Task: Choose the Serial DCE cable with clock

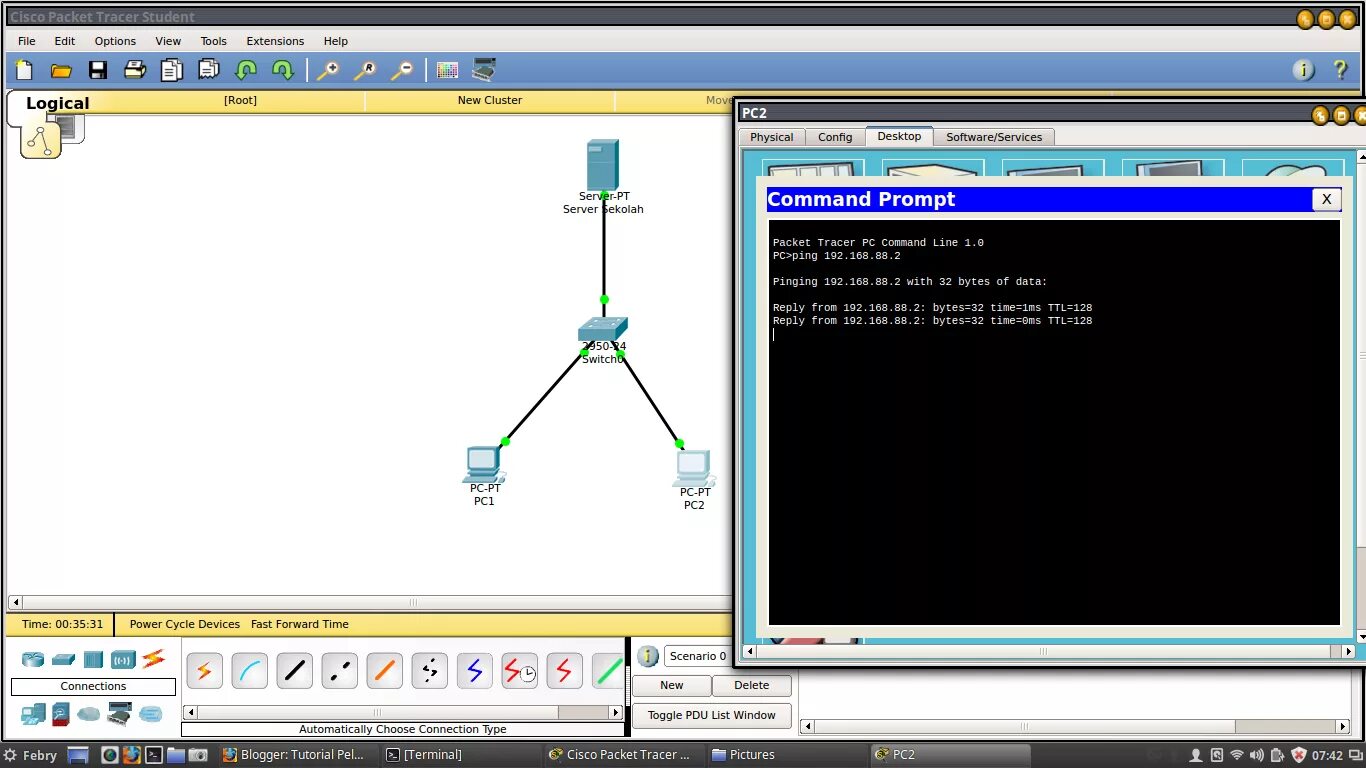Action: [x=520, y=671]
